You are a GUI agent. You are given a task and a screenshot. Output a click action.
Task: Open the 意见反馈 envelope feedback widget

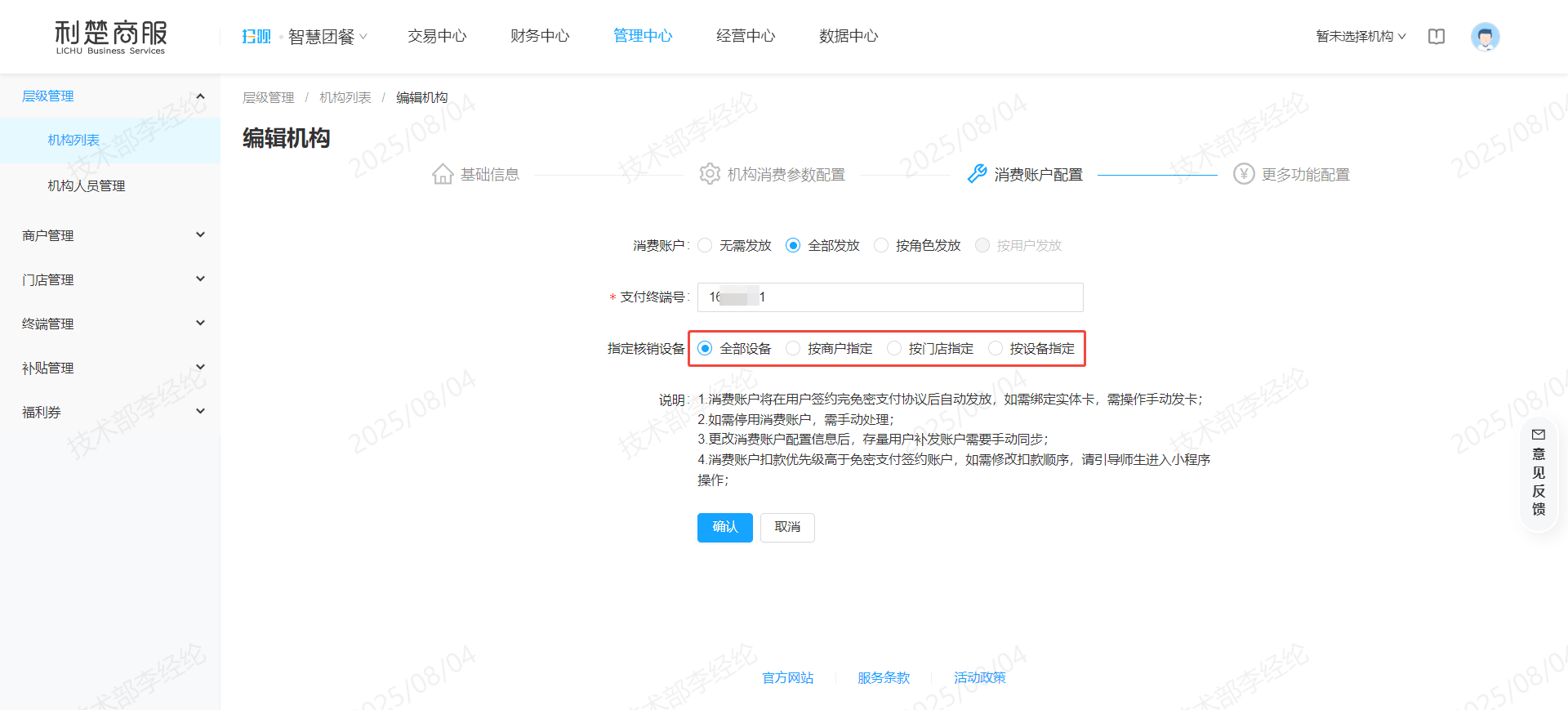1539,472
